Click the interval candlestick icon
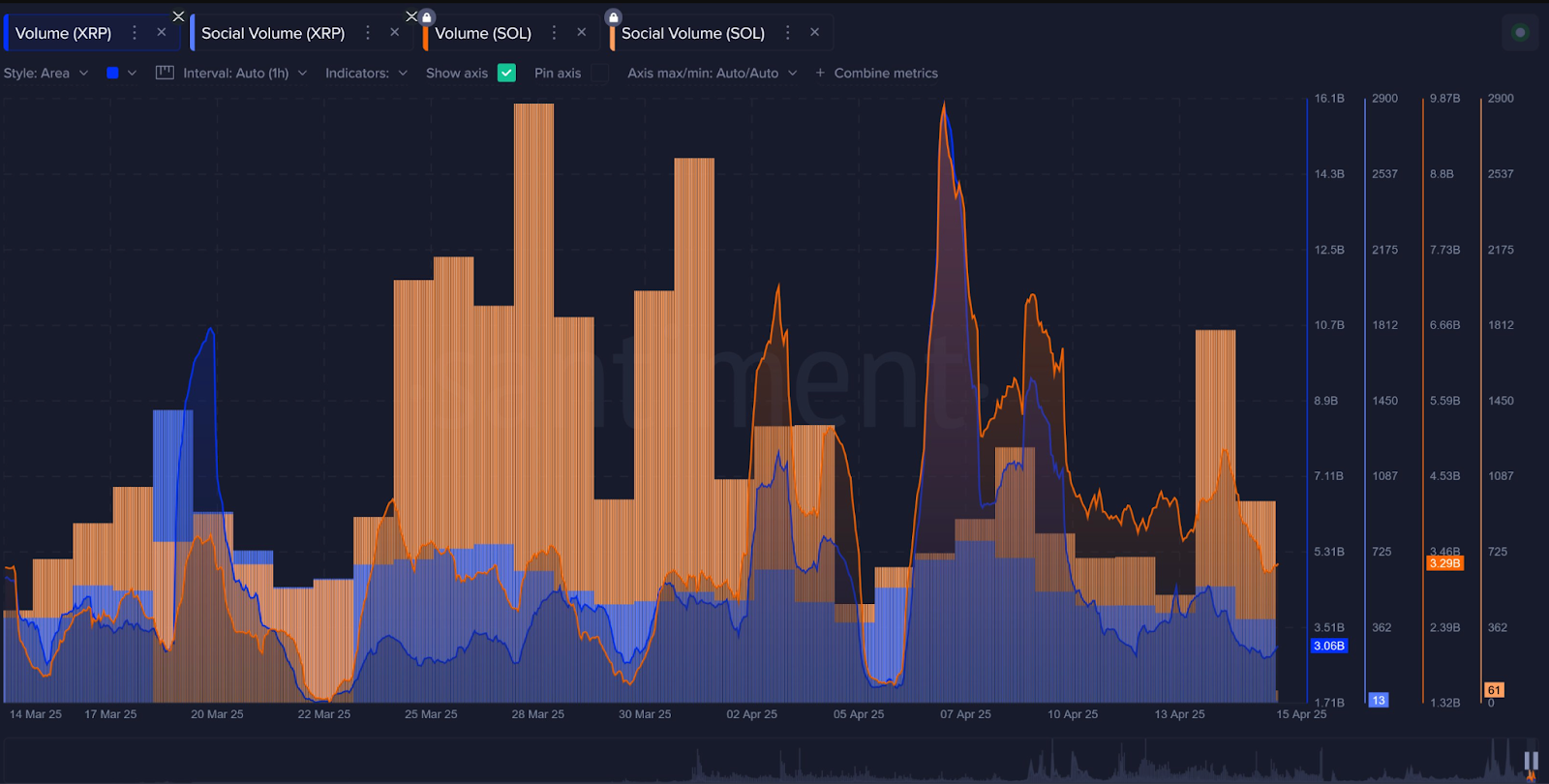Image resolution: width=1549 pixels, height=784 pixels. pos(165,73)
